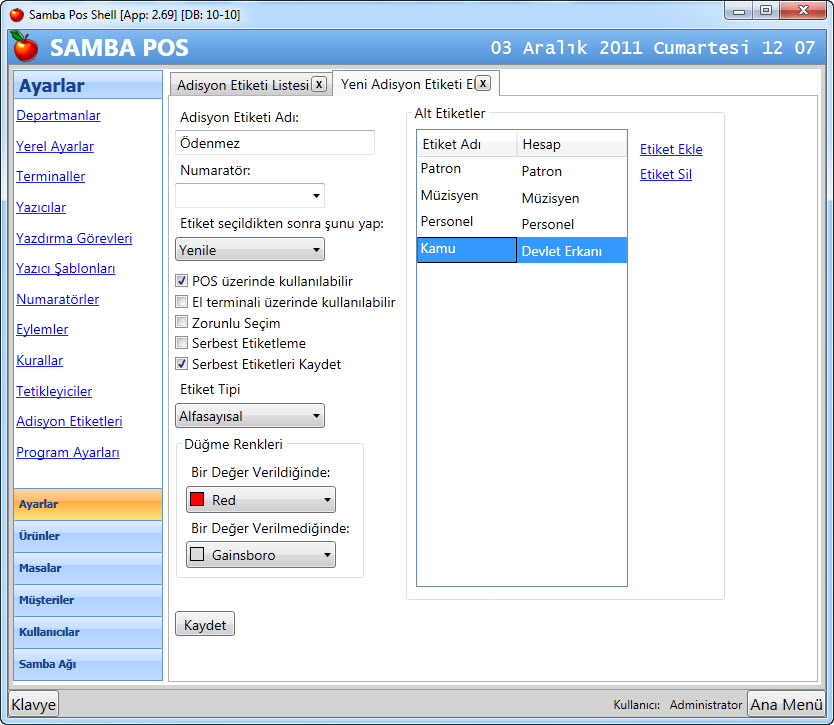
Task: Switch to Ürünler section
Action: [x=88, y=536]
